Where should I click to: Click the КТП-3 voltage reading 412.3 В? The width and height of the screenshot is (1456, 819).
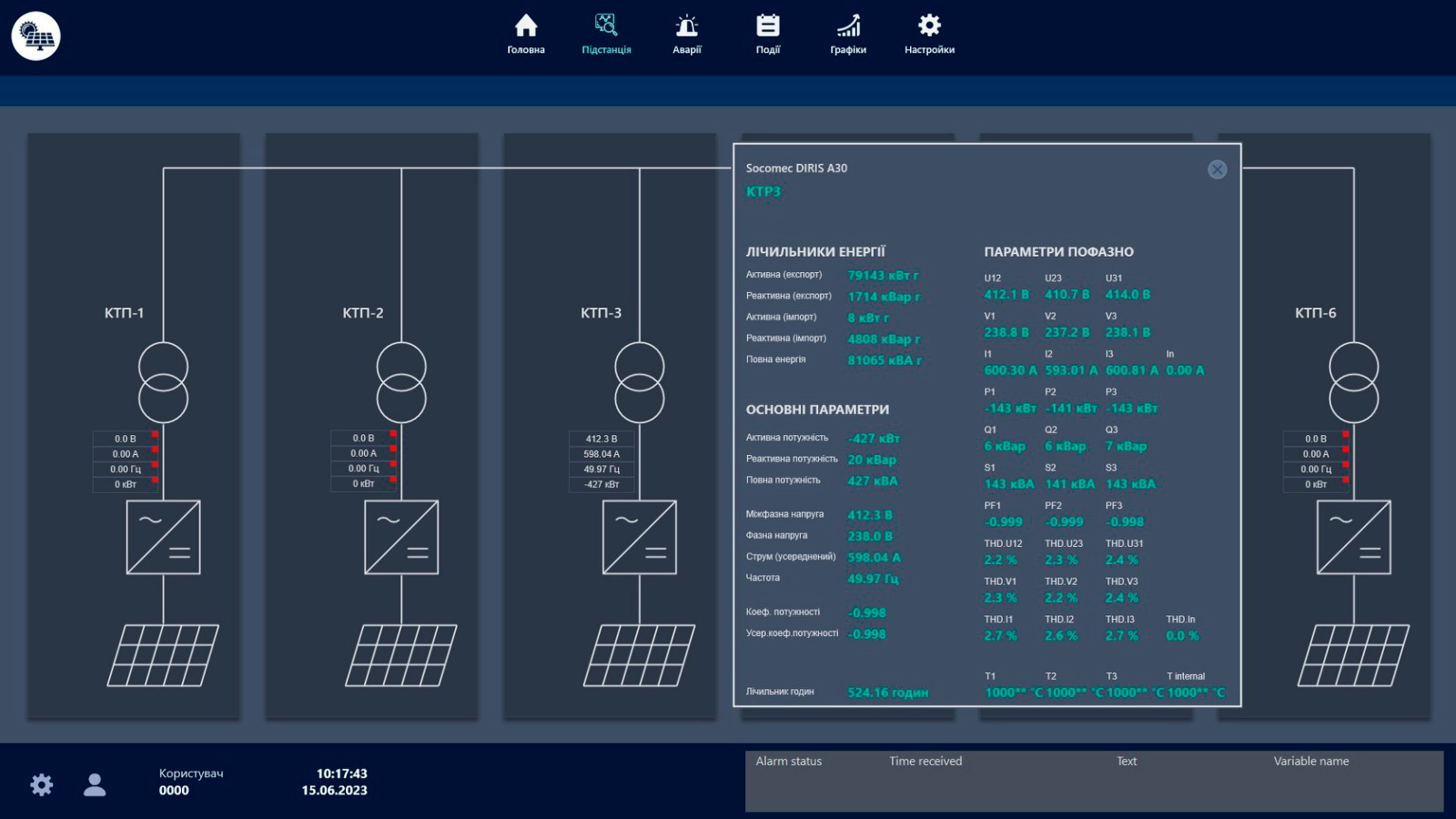pos(602,439)
